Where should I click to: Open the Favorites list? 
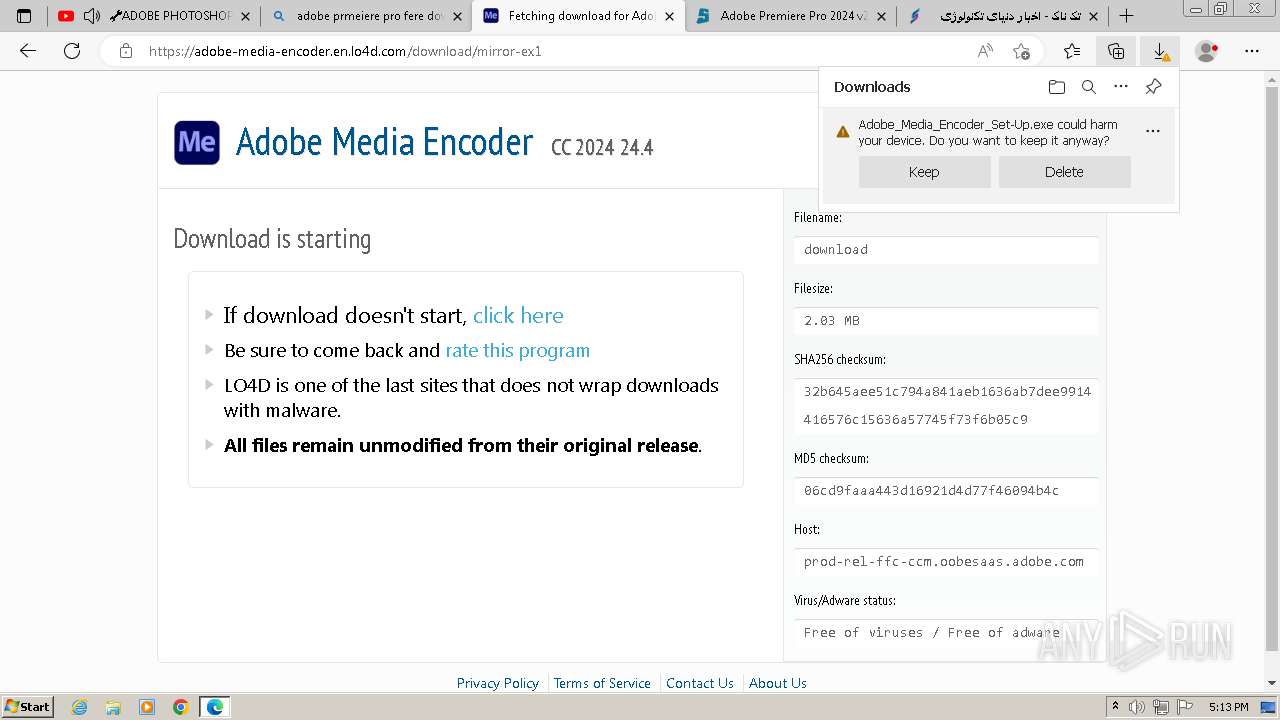[x=1072, y=51]
